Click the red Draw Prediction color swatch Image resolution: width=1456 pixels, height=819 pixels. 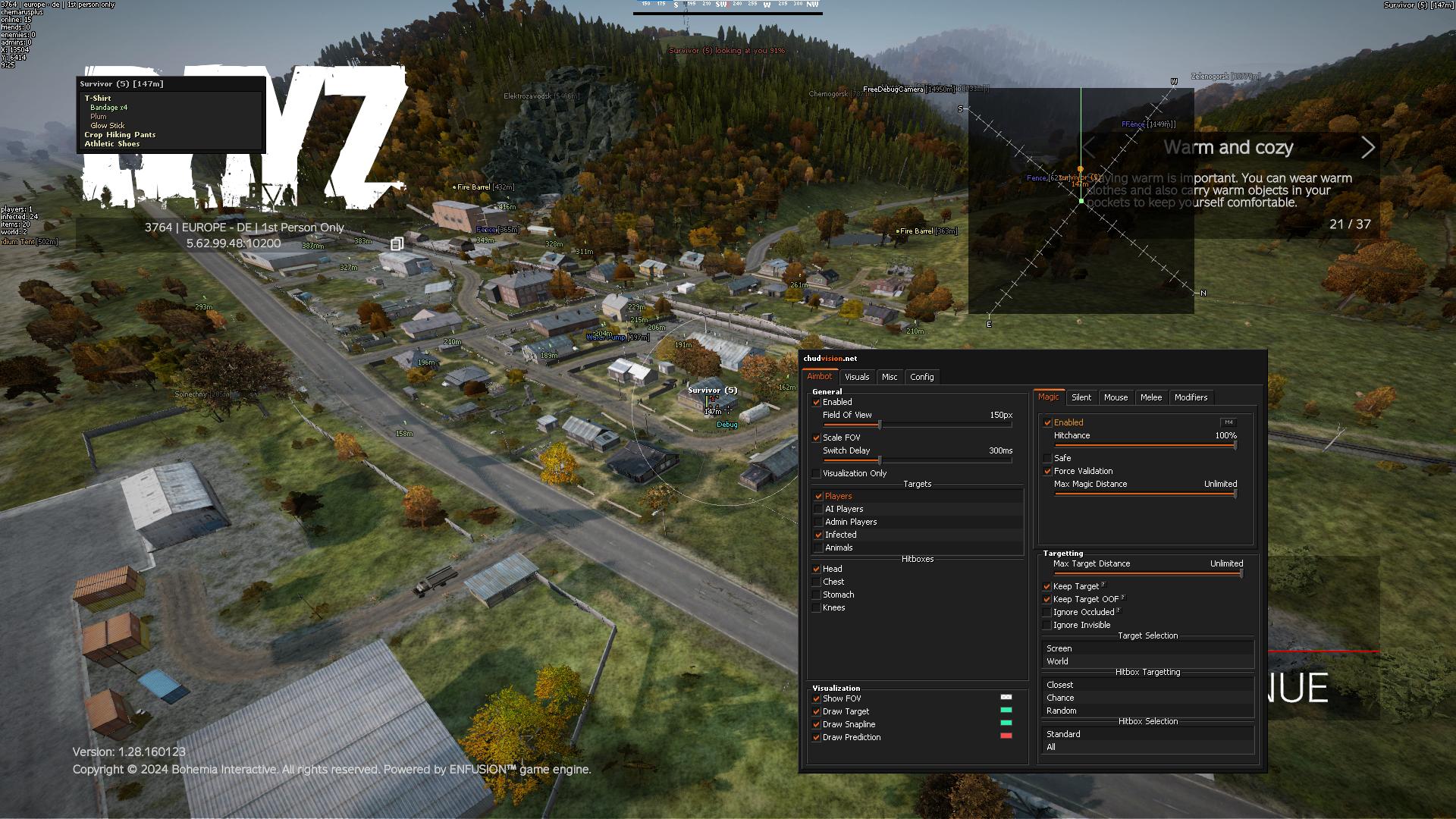tap(1006, 736)
